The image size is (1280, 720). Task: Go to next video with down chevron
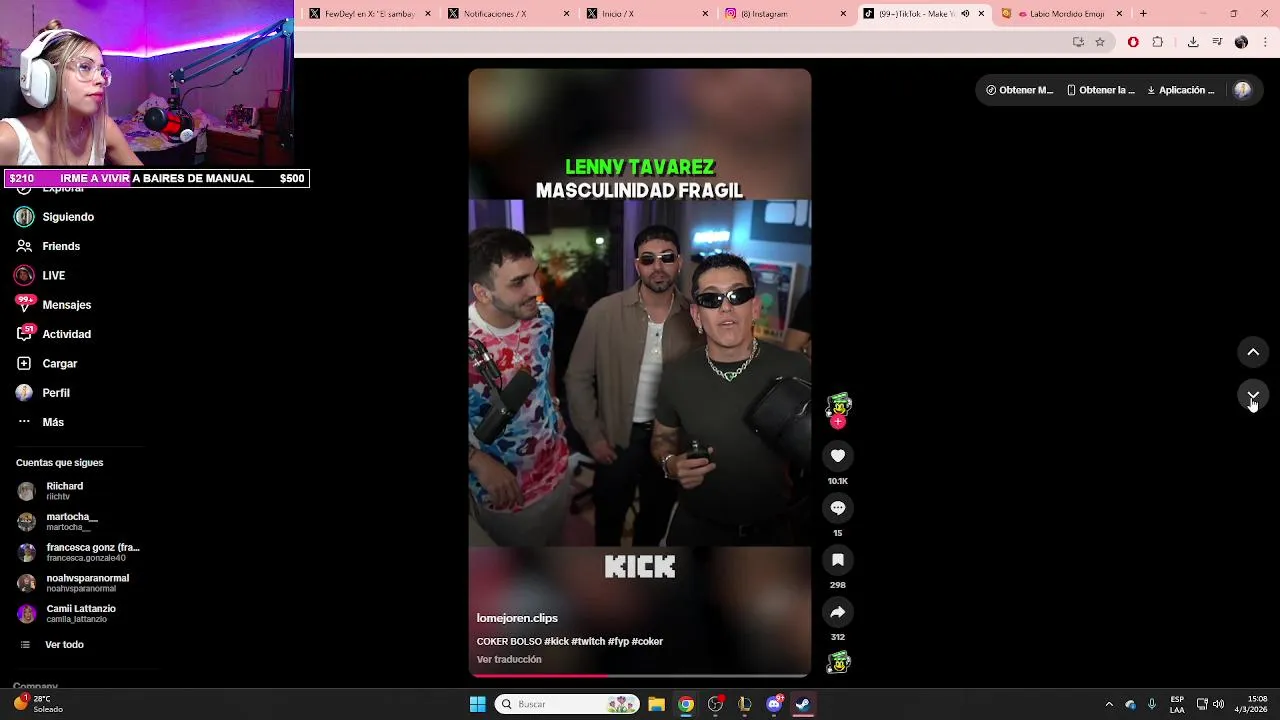pos(1253,396)
